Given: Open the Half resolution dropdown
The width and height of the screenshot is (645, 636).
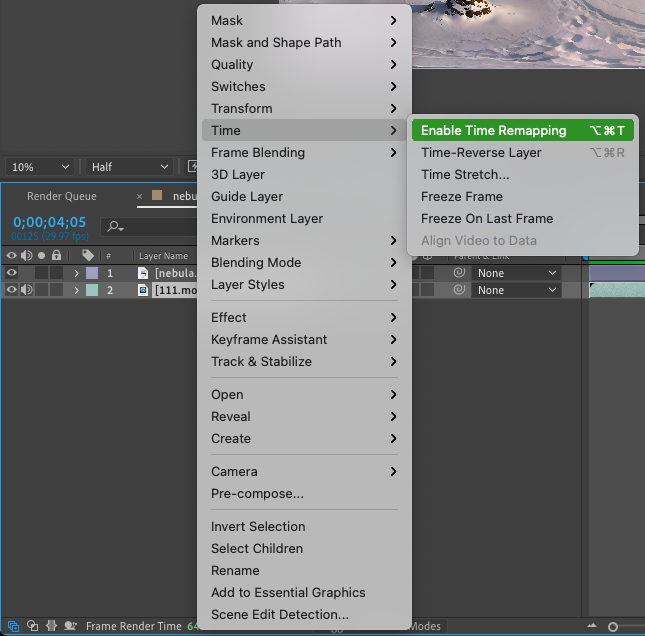Looking at the screenshot, I should click(129, 167).
